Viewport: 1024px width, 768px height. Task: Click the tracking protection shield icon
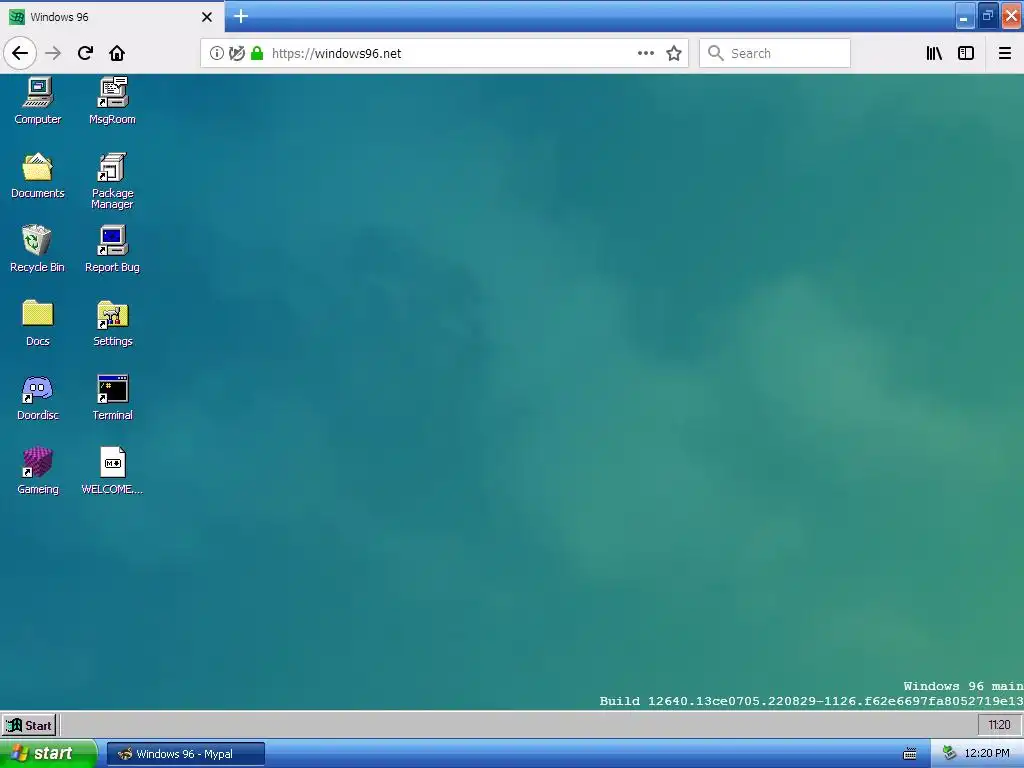pos(236,53)
